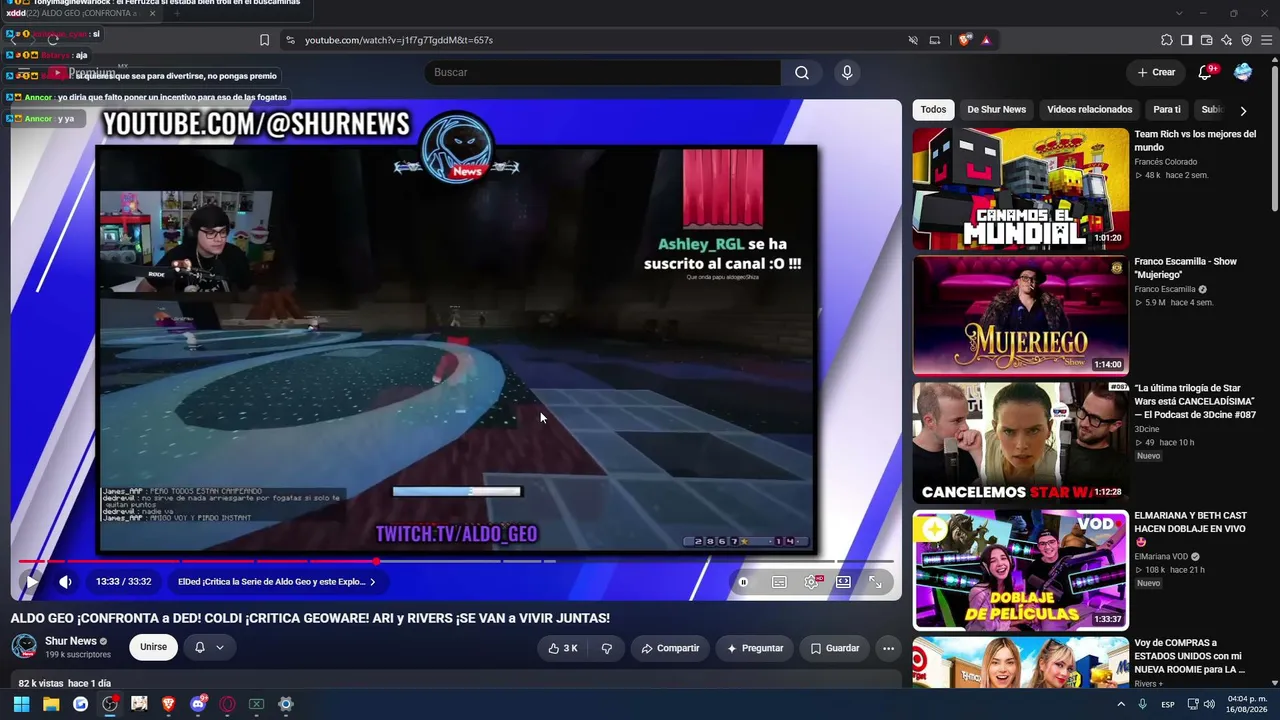Image resolution: width=1280 pixels, height=720 pixels.
Task: Click the Unirse membership button
Action: point(153,647)
